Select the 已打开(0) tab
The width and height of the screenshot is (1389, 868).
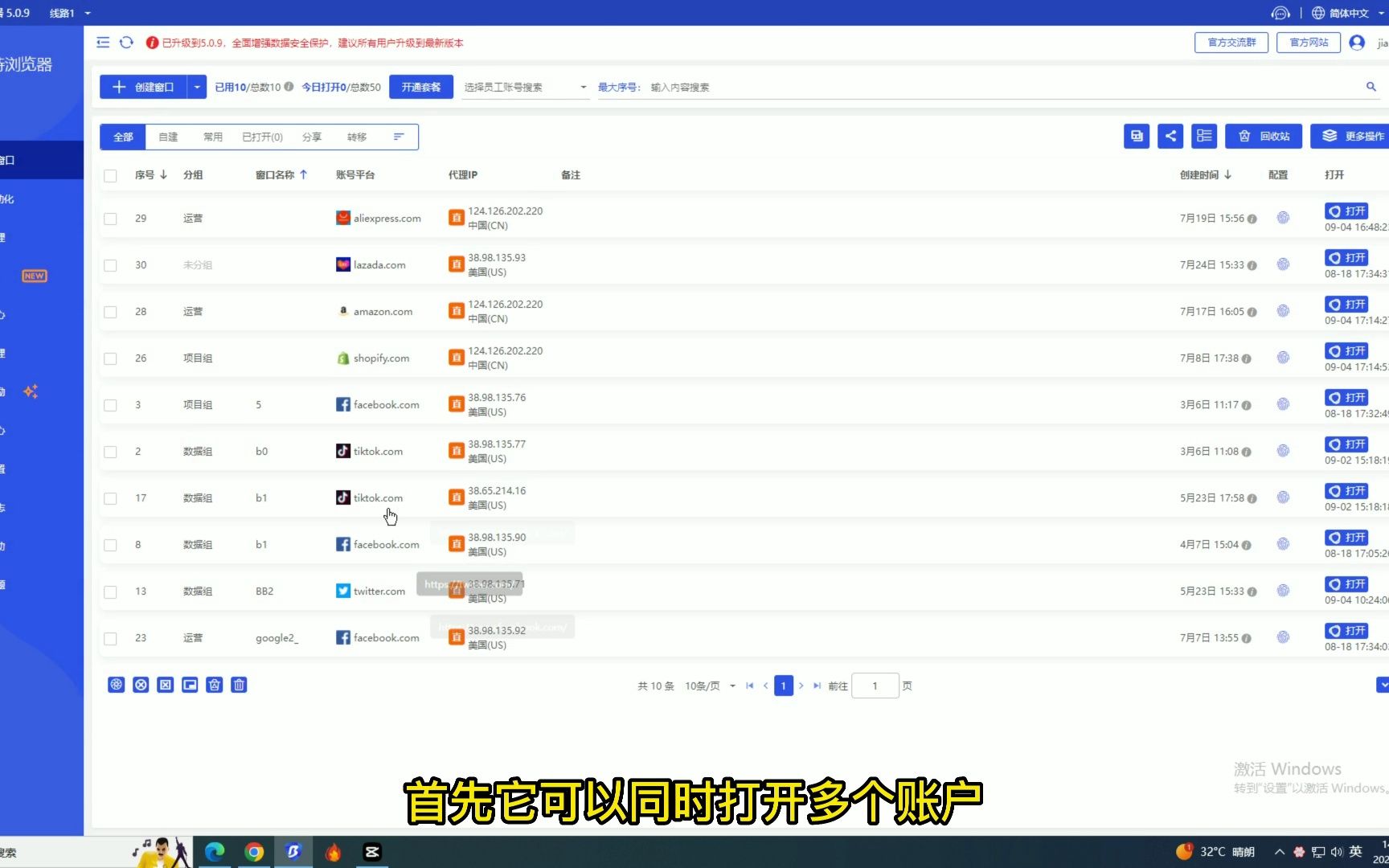pyautogui.click(x=263, y=137)
